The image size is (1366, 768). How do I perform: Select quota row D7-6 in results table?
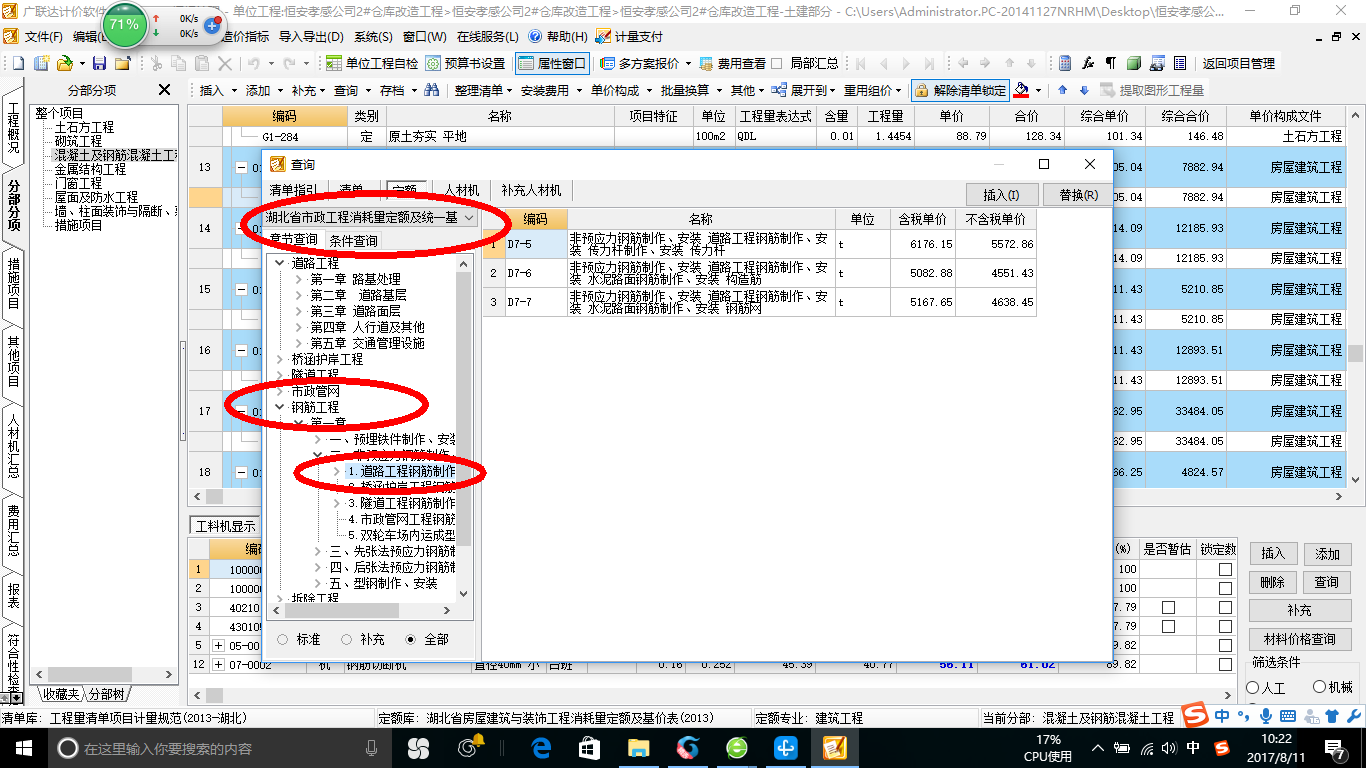coord(760,273)
